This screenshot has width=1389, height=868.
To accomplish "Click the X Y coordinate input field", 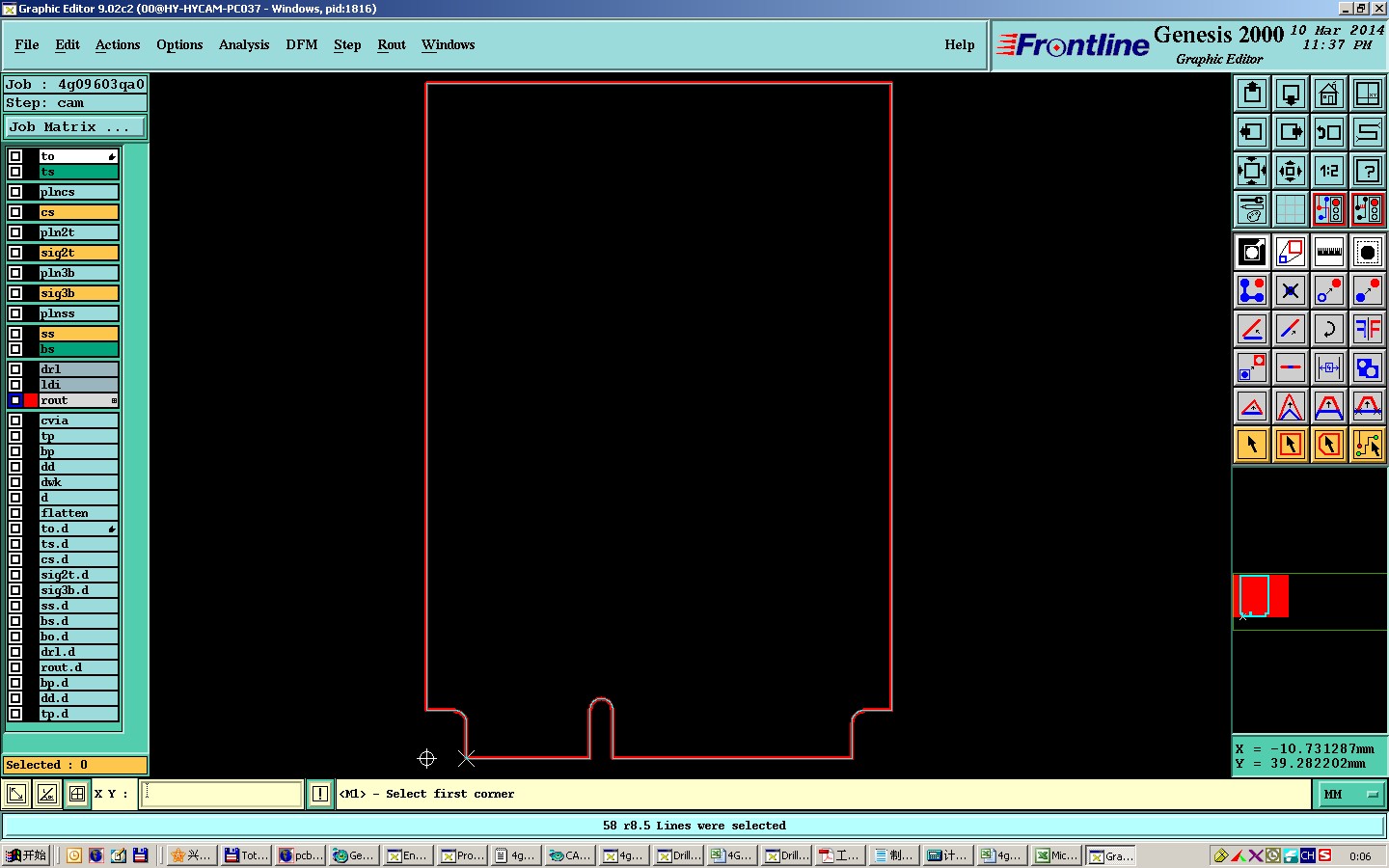I will tap(223, 794).
